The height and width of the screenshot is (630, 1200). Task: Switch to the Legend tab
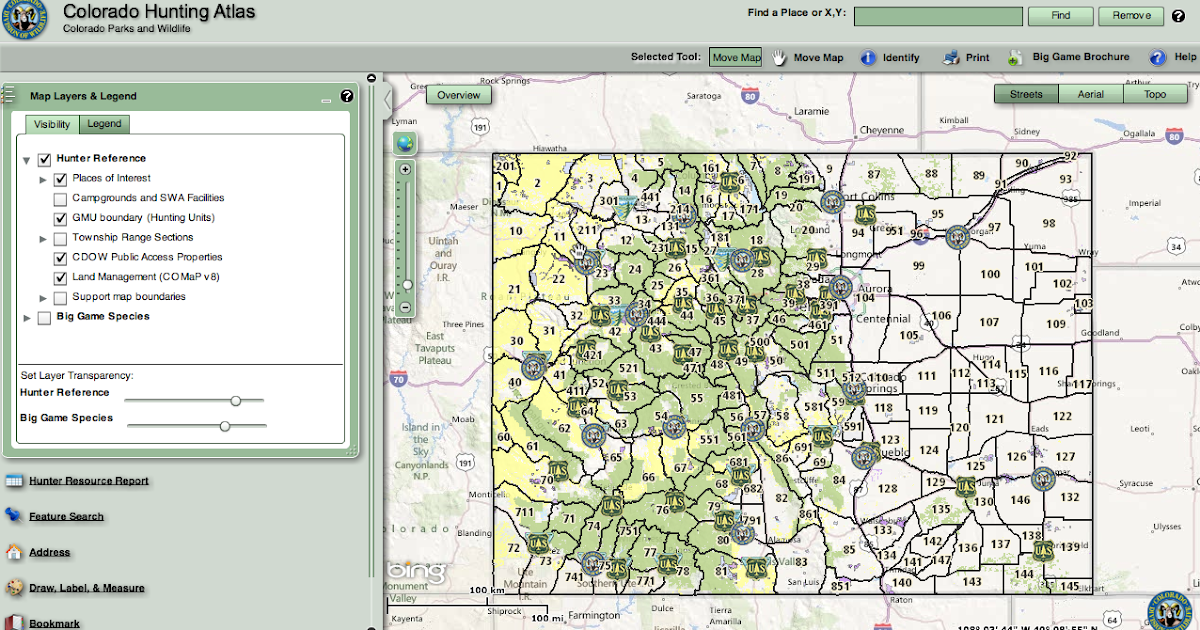[104, 124]
